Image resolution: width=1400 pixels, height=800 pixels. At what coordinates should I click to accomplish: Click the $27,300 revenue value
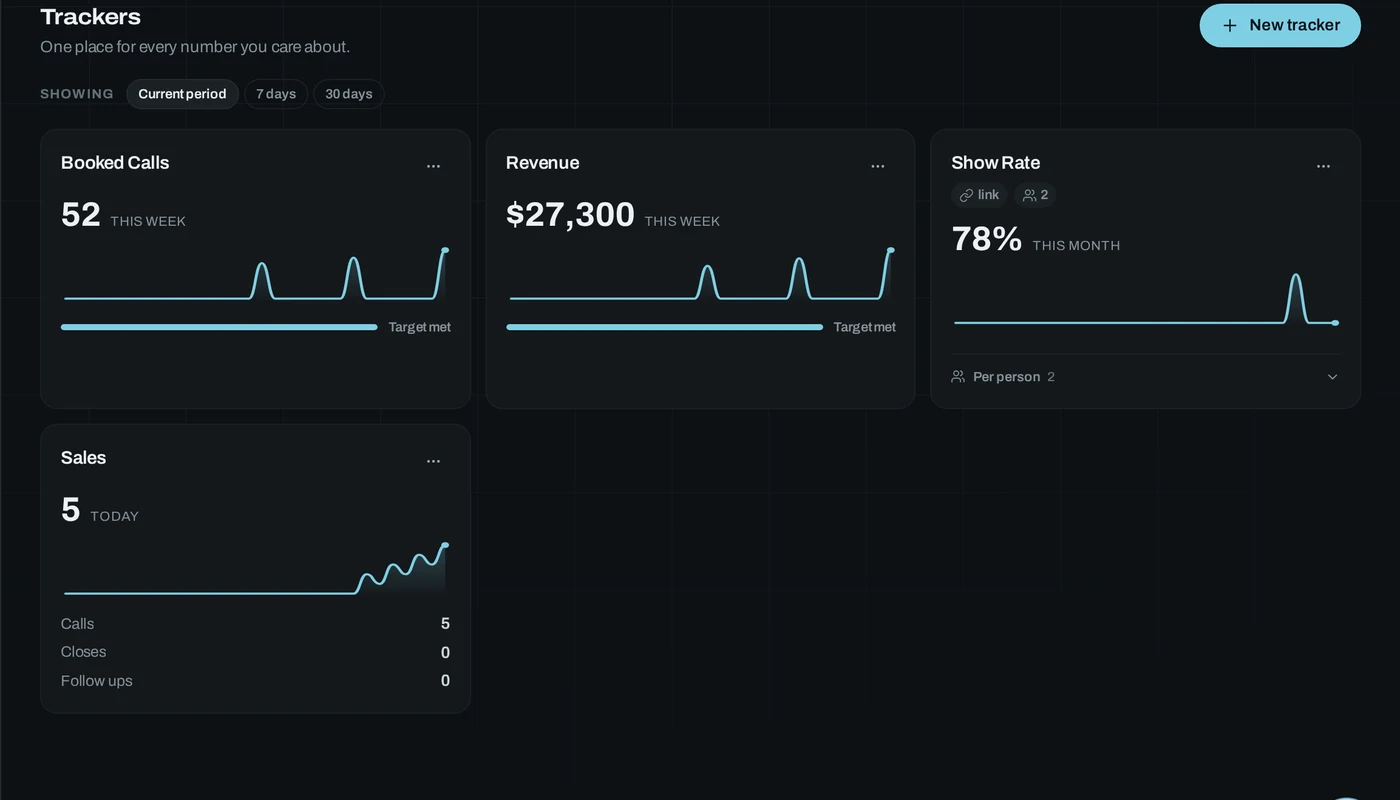(570, 214)
